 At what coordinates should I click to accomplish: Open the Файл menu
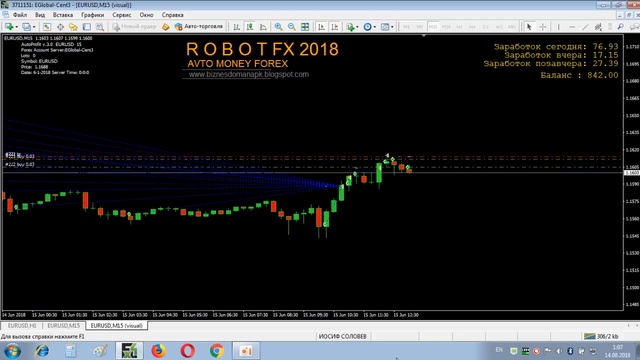point(20,15)
